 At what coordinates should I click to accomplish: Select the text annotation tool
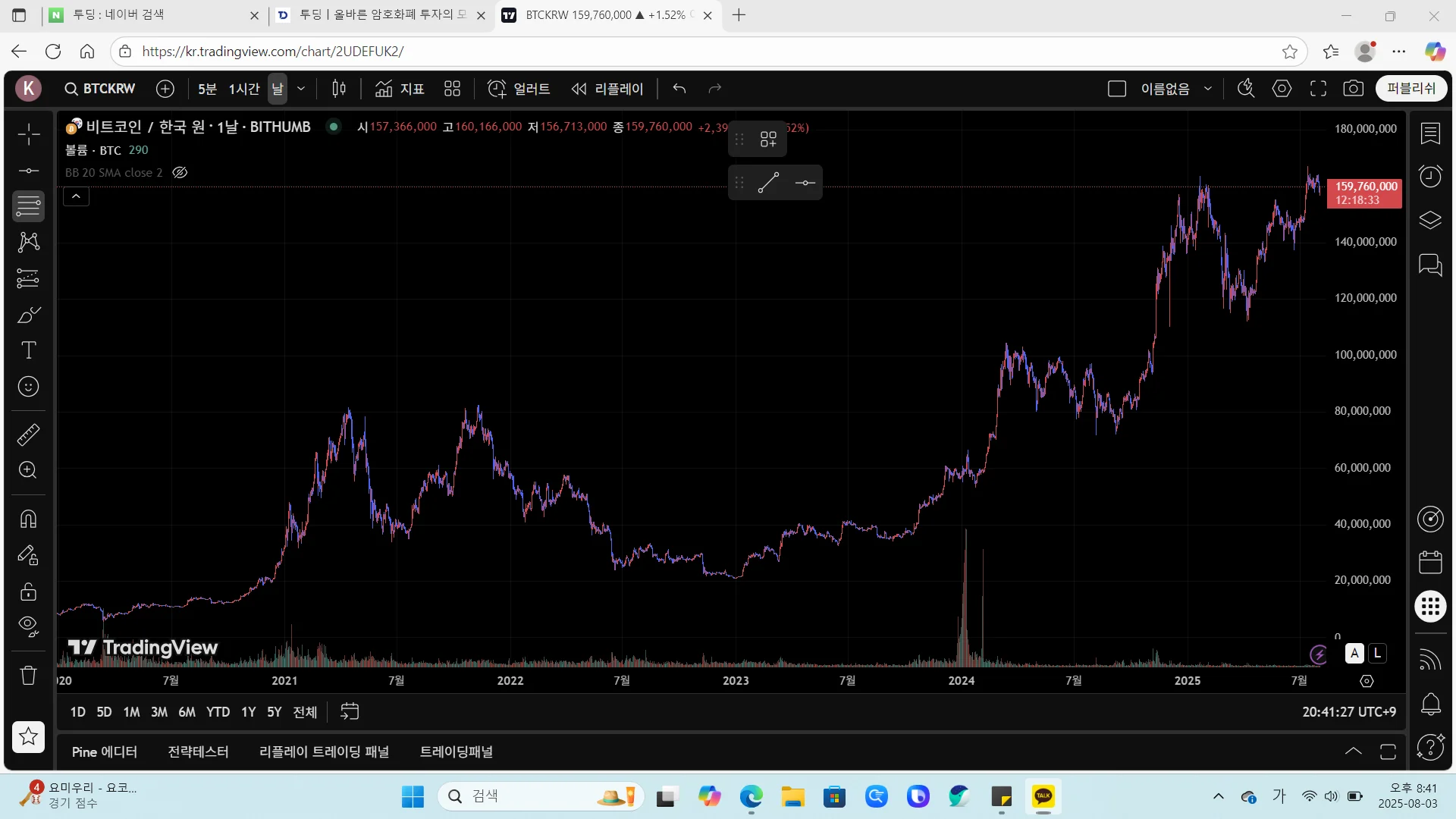click(28, 350)
